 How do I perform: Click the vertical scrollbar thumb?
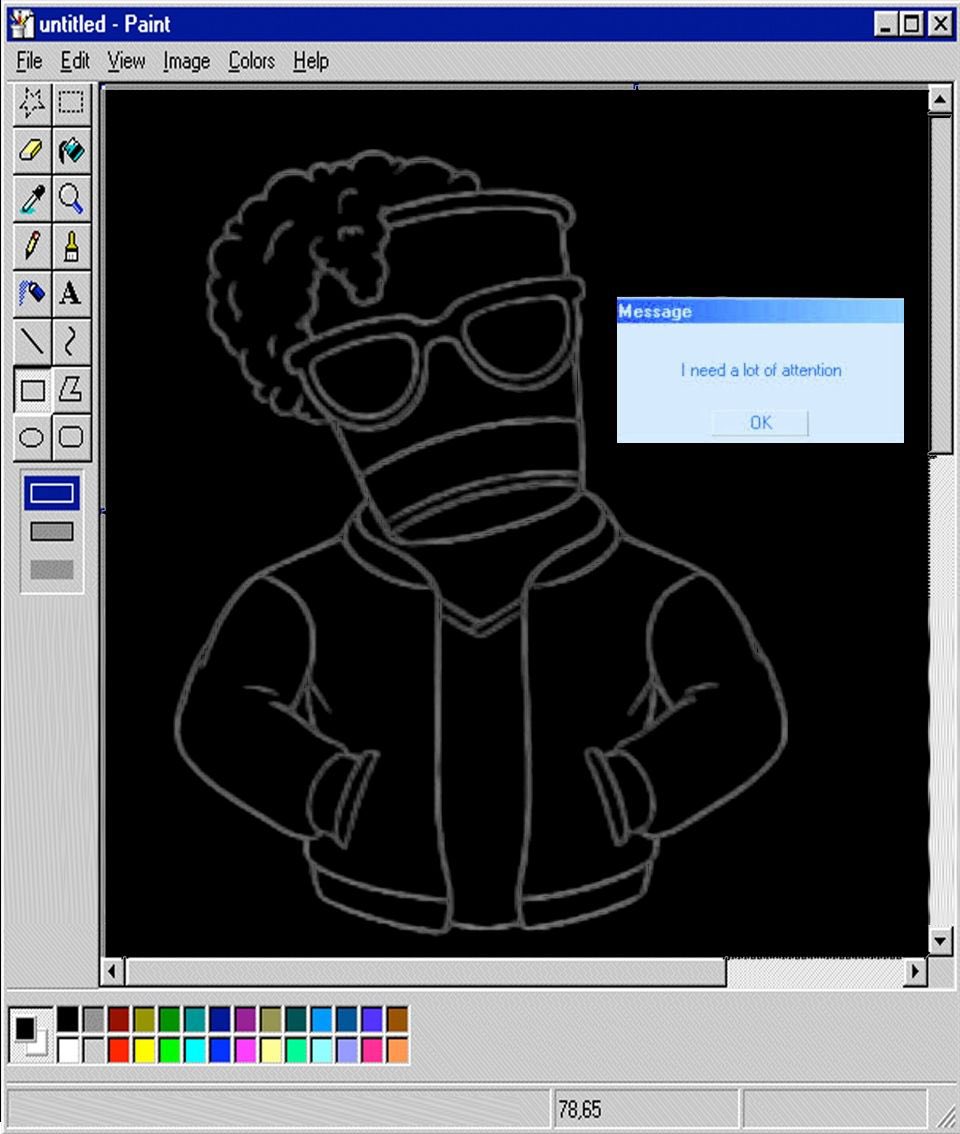pos(940,284)
